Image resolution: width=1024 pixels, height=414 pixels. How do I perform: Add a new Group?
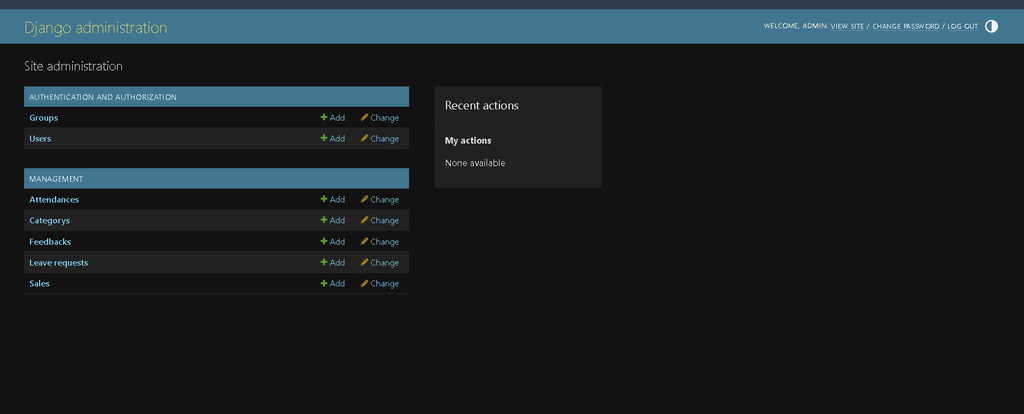[x=332, y=118]
